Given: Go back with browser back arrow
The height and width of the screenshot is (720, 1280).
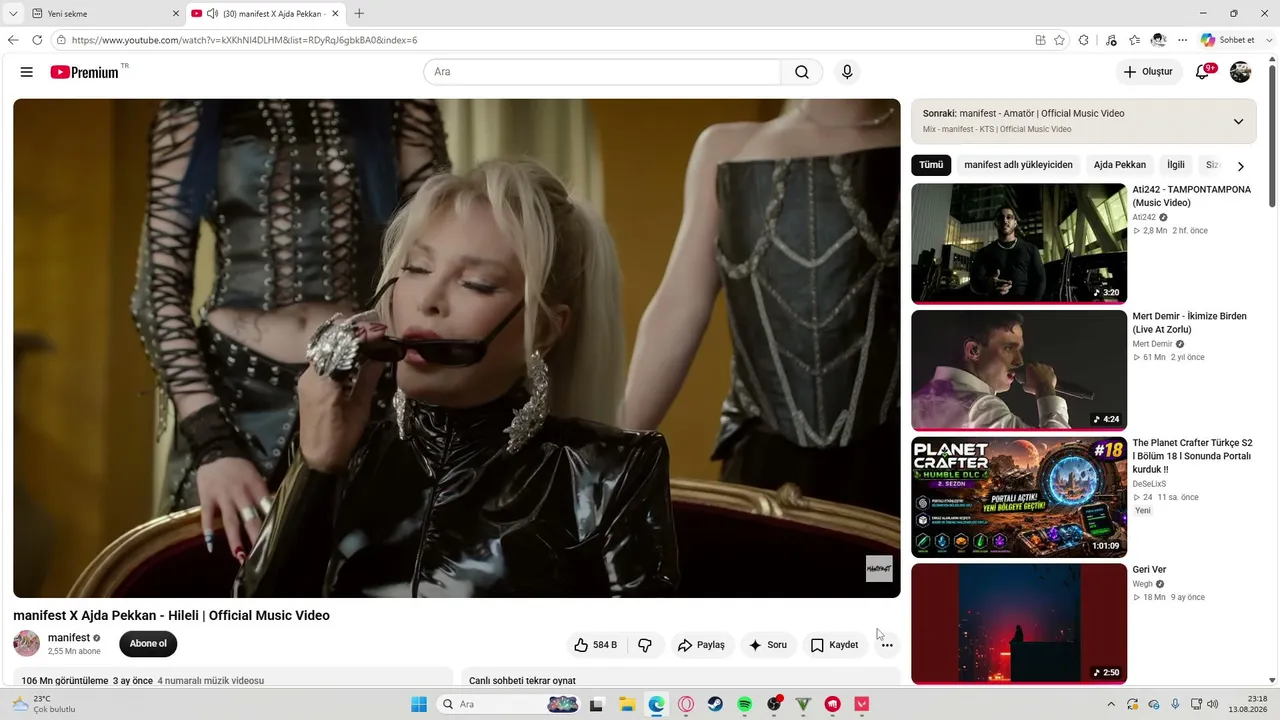Looking at the screenshot, I should pyautogui.click(x=13, y=40).
